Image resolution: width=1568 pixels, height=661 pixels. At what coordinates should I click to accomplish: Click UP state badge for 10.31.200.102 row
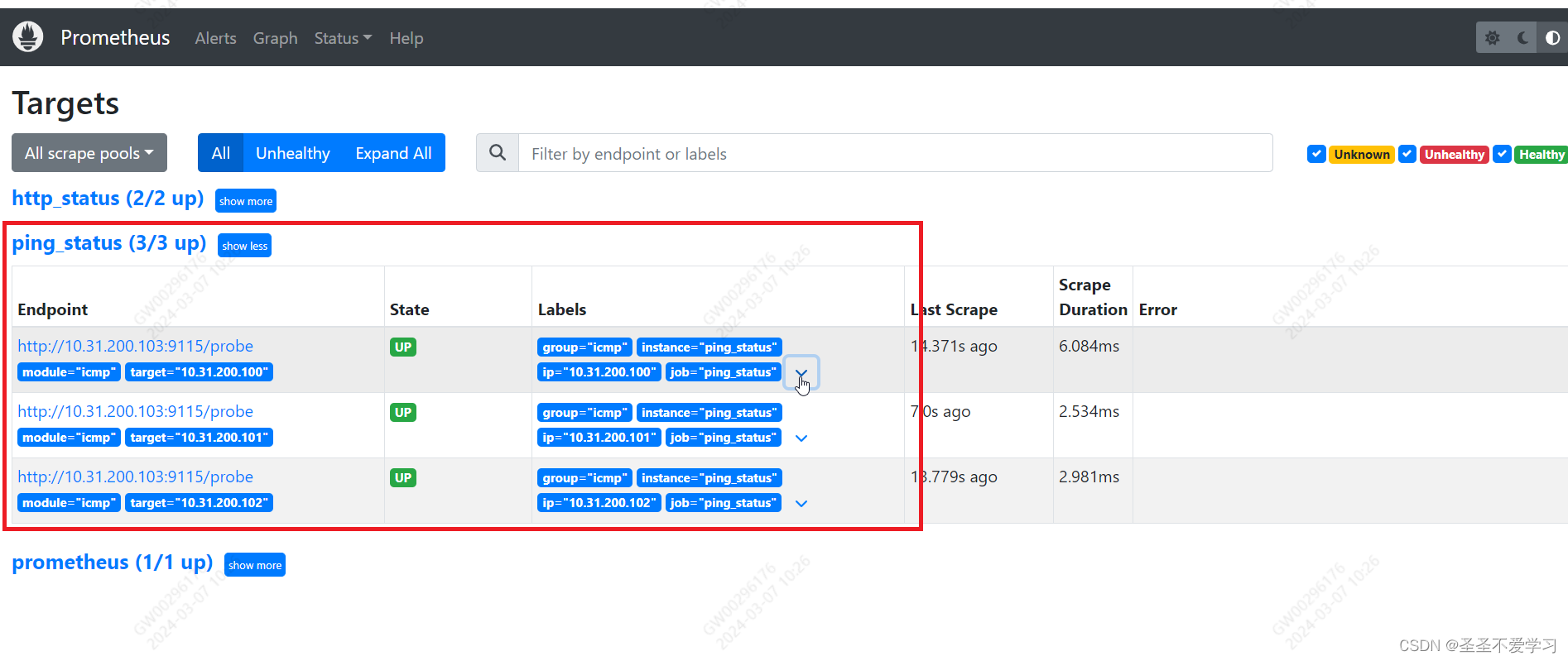click(403, 478)
